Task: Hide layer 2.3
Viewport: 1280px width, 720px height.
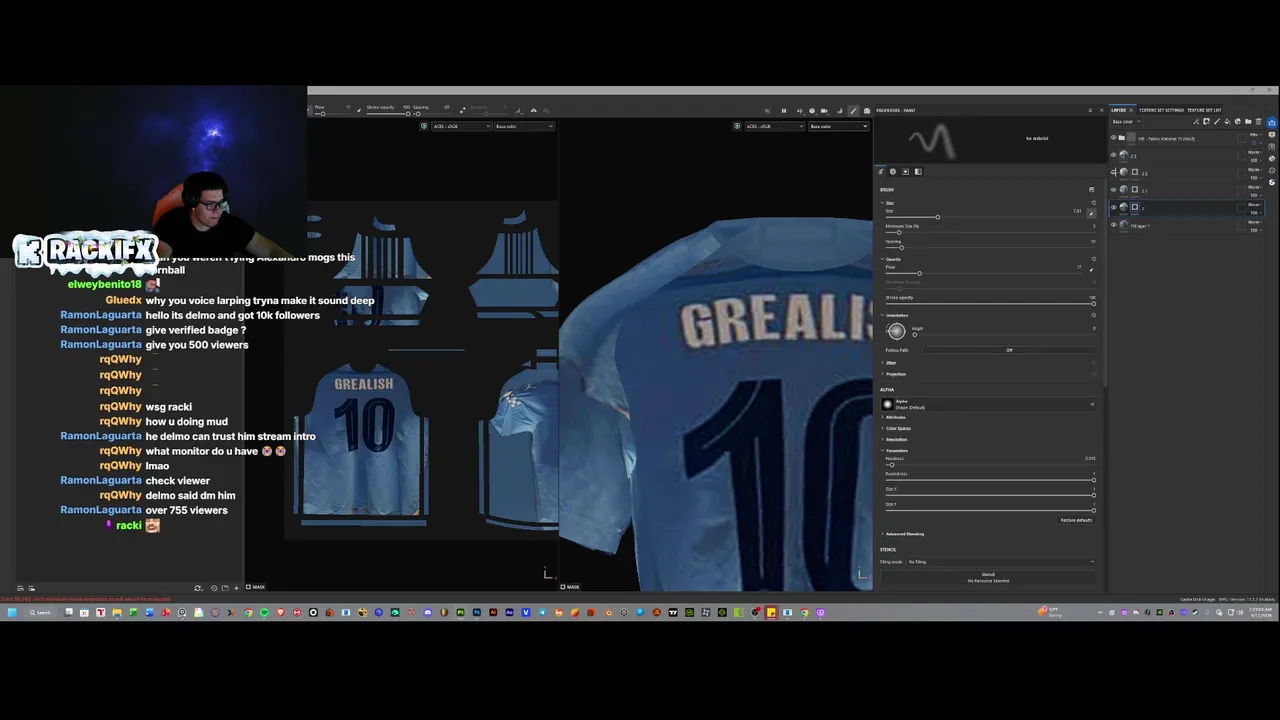Action: click(x=1113, y=155)
